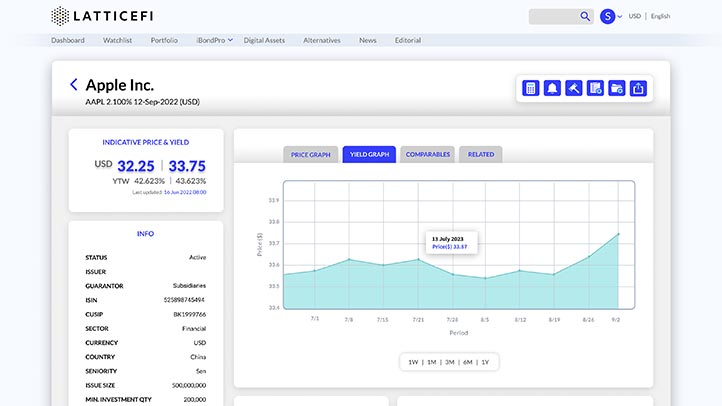Screen dimensions: 722x406
Task: Open the Related tab
Action: coord(481,155)
